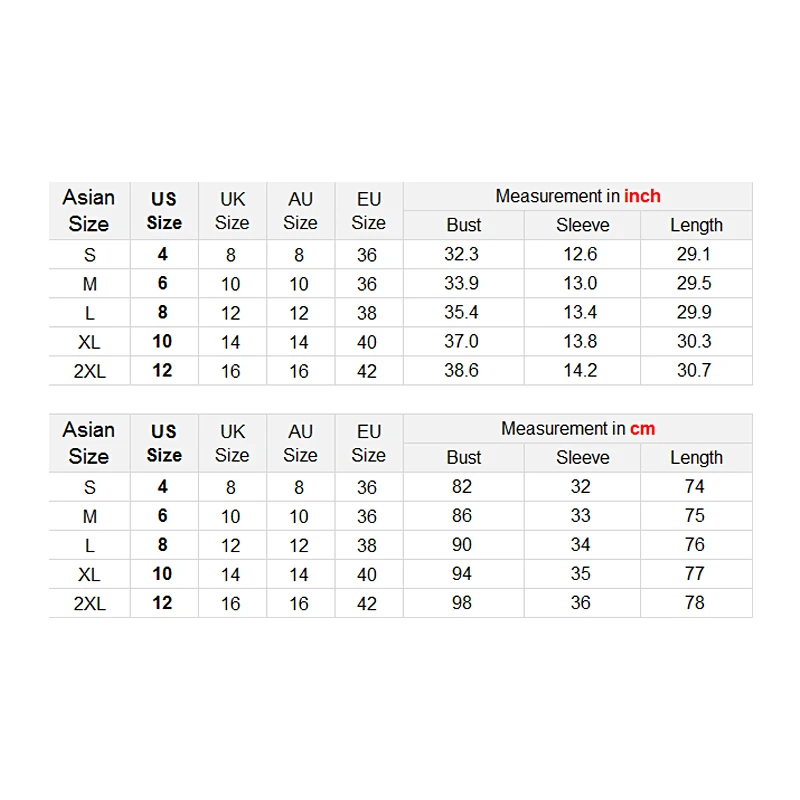Click the 74 cm length cell
Screen dimensions: 800x800
(x=694, y=487)
